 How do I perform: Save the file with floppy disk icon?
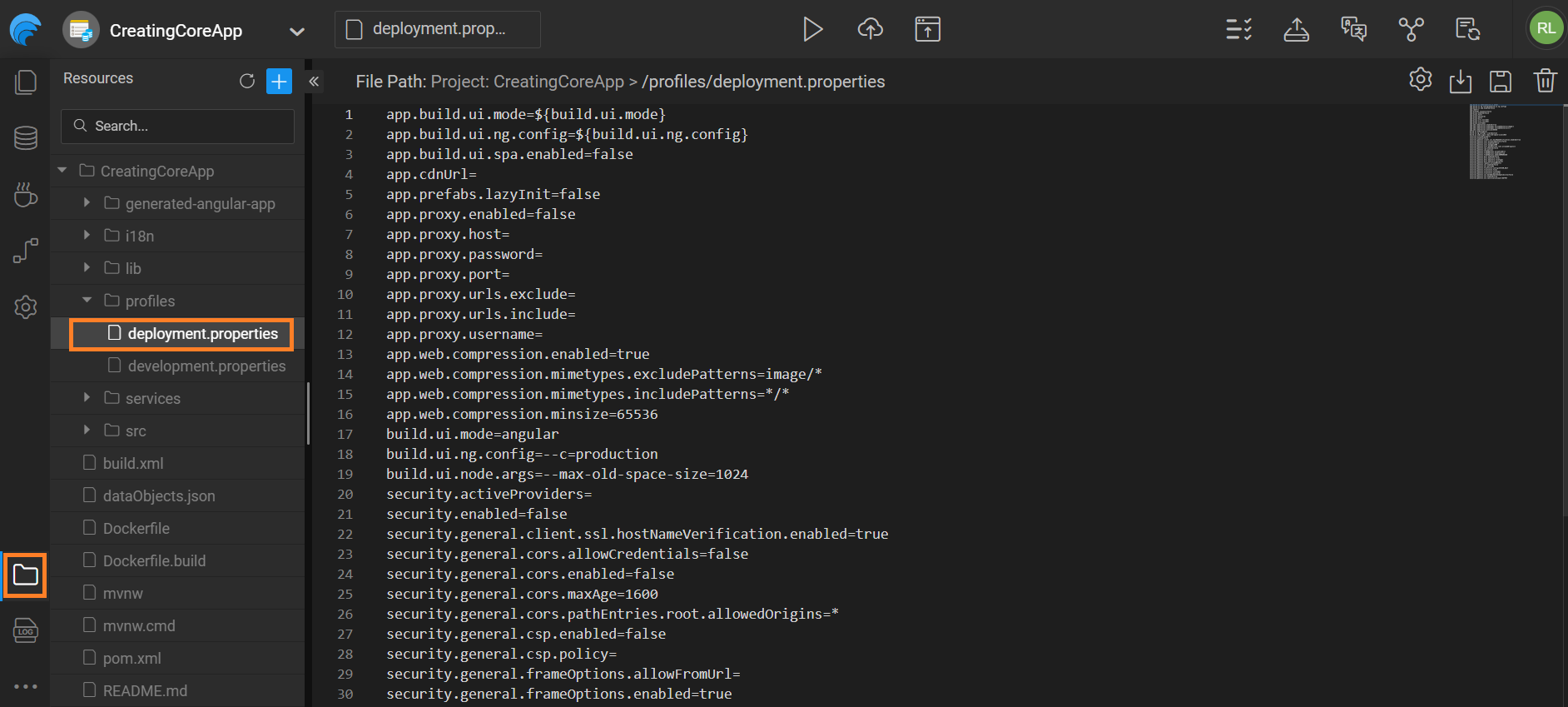tap(1500, 81)
